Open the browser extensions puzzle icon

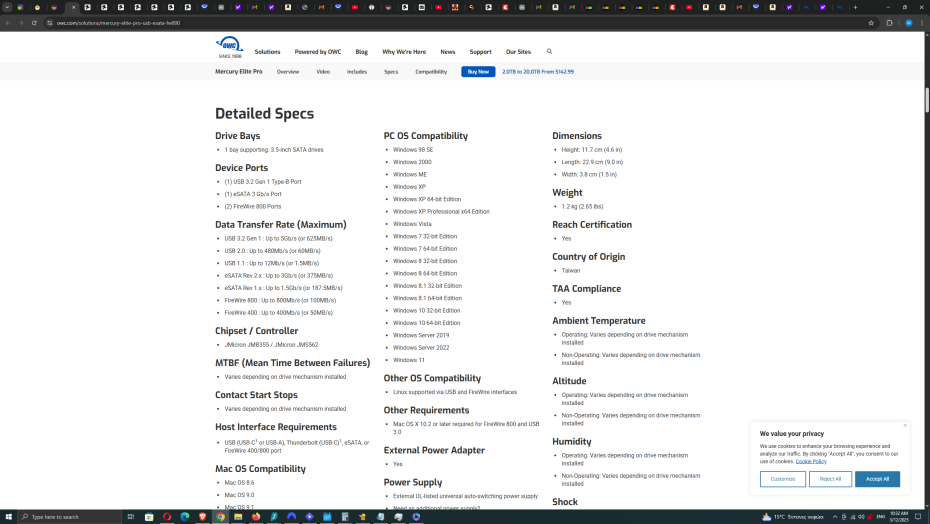889,22
